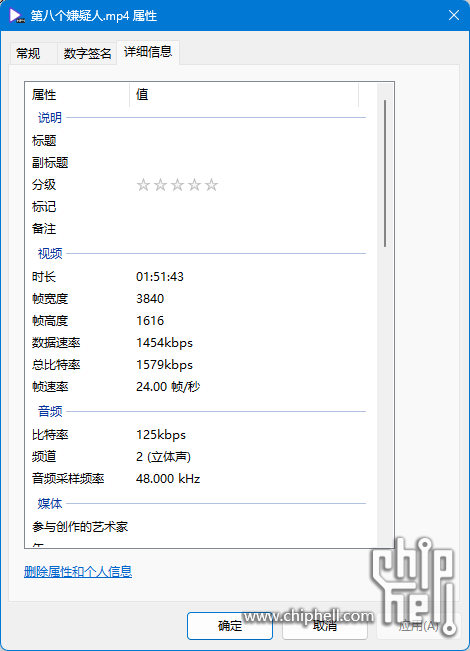Click the 属性 column header
470x651 pixels.
click(x=78, y=95)
